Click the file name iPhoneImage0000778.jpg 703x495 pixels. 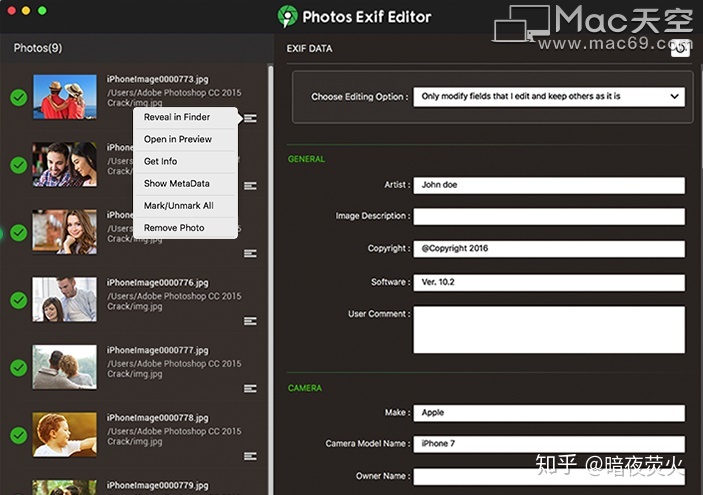coord(157,418)
